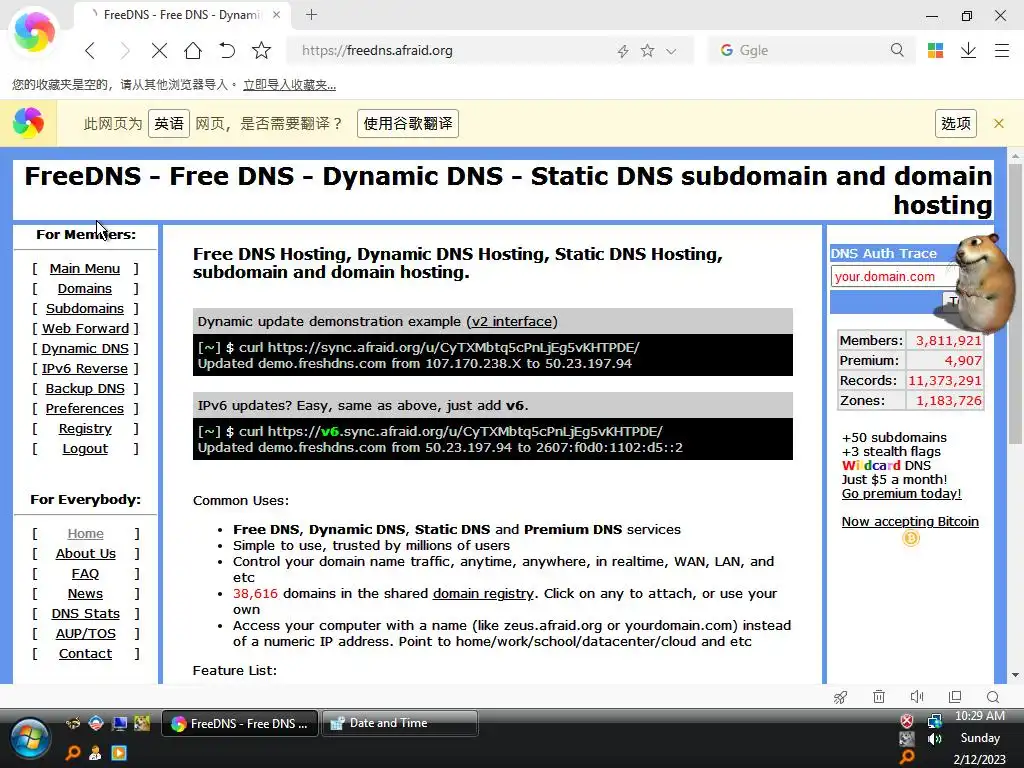
Task: Open a new tab with plus button
Action: [312, 14]
